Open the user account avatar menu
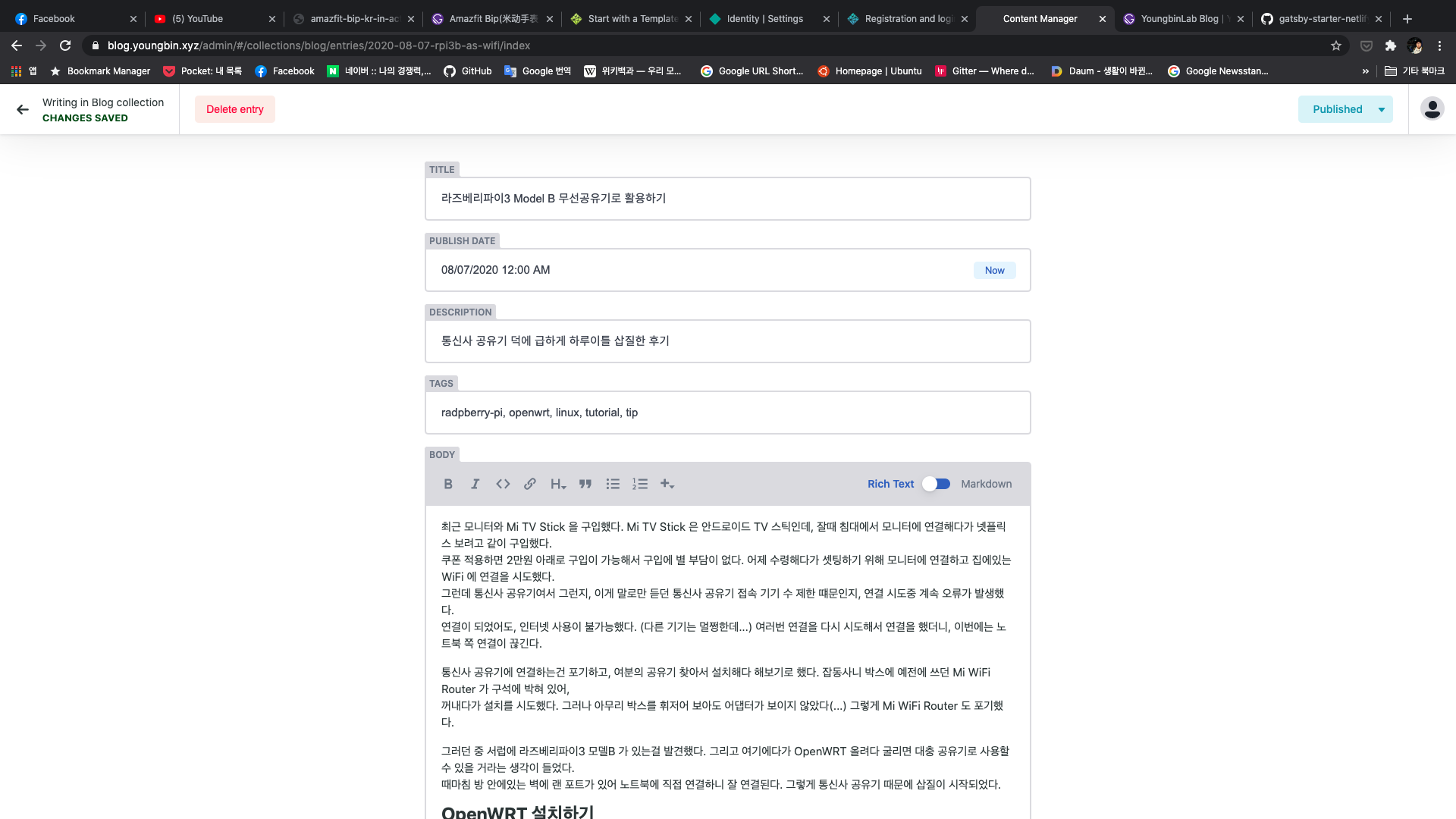Viewport: 1456px width, 819px height. [x=1432, y=109]
